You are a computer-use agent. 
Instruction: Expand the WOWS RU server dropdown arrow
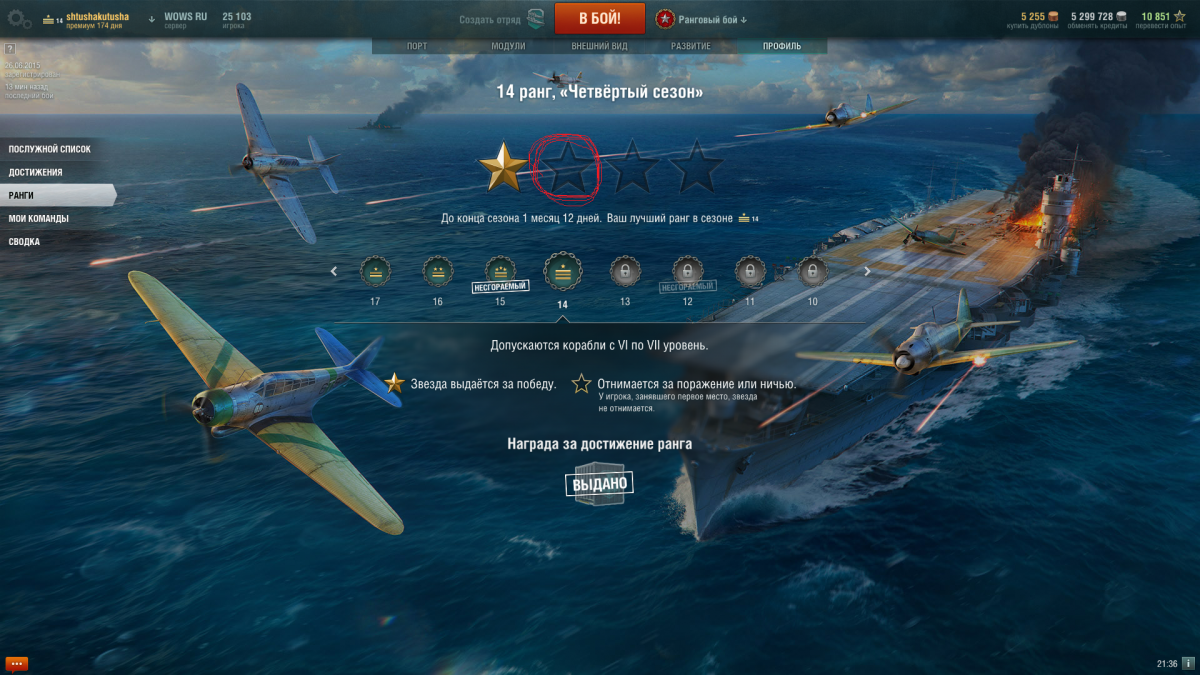[x=152, y=18]
